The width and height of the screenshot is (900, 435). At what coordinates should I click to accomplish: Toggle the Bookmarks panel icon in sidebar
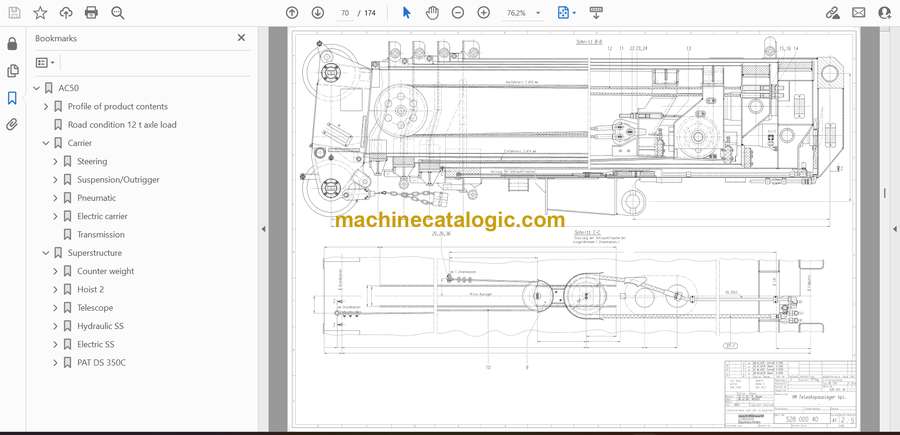click(12, 98)
